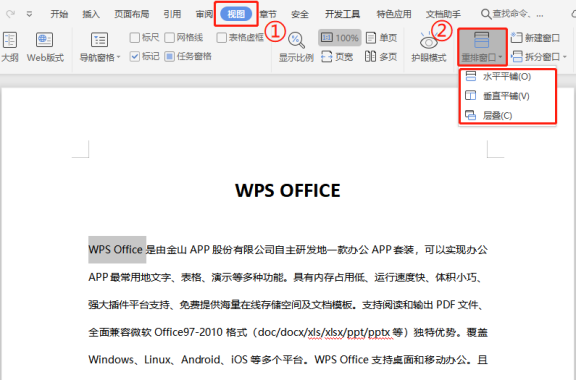576x381 pixels.
Task: Enable the 标尺 ruler checkbox
Action: coord(135,37)
